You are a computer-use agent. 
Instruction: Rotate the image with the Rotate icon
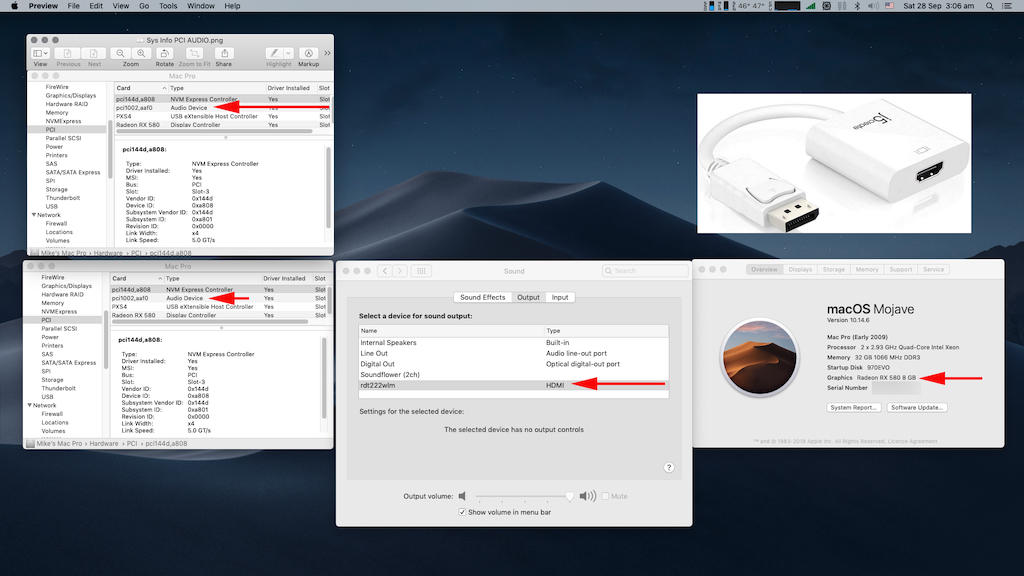pyautogui.click(x=165, y=54)
